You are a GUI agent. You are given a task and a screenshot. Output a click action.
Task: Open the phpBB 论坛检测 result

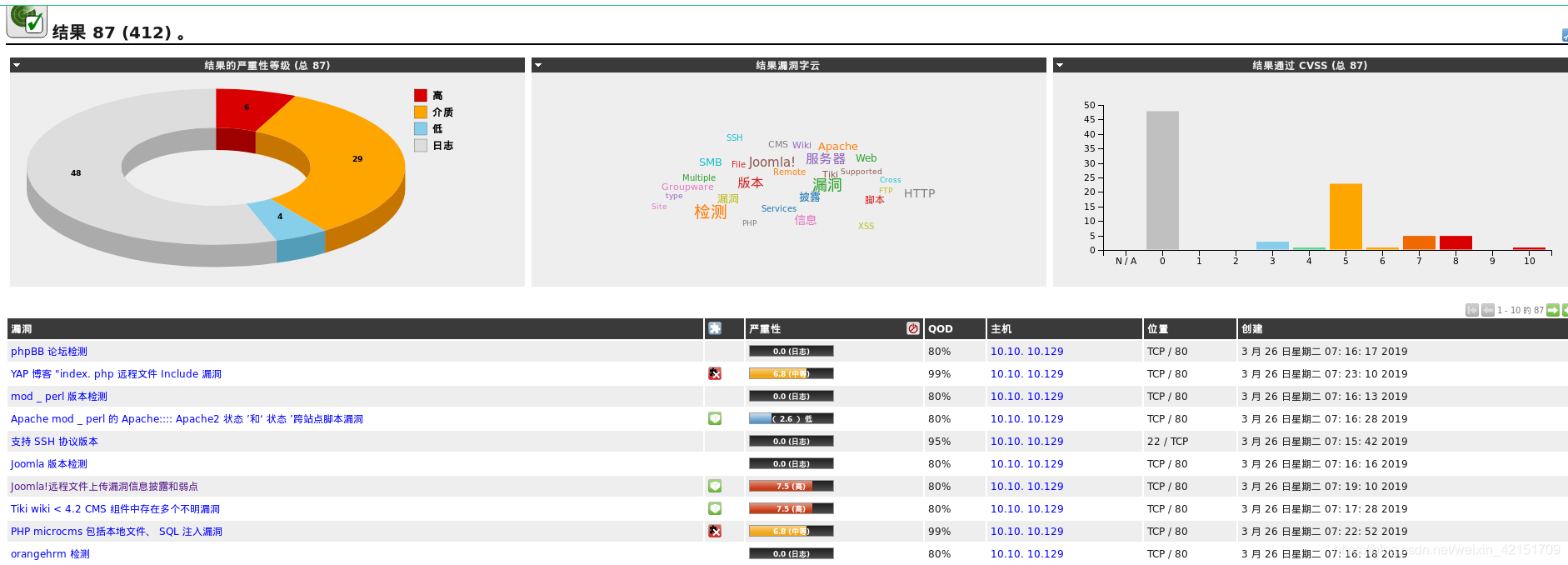[49, 352]
